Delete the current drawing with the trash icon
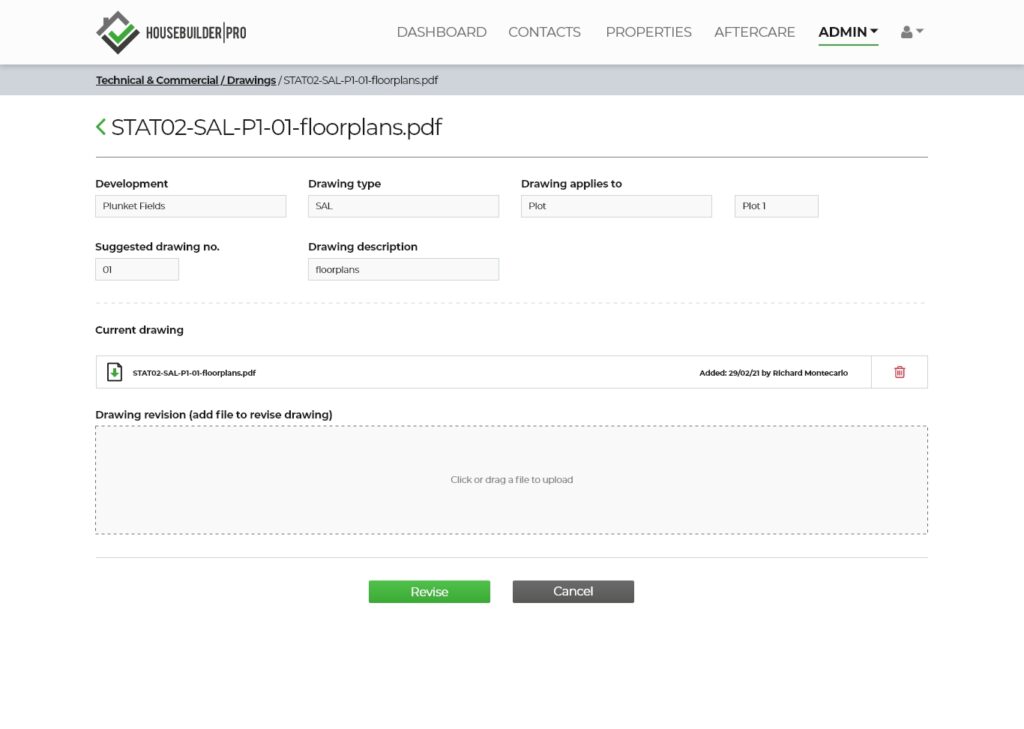This screenshot has height=729, width=1024. pos(899,372)
